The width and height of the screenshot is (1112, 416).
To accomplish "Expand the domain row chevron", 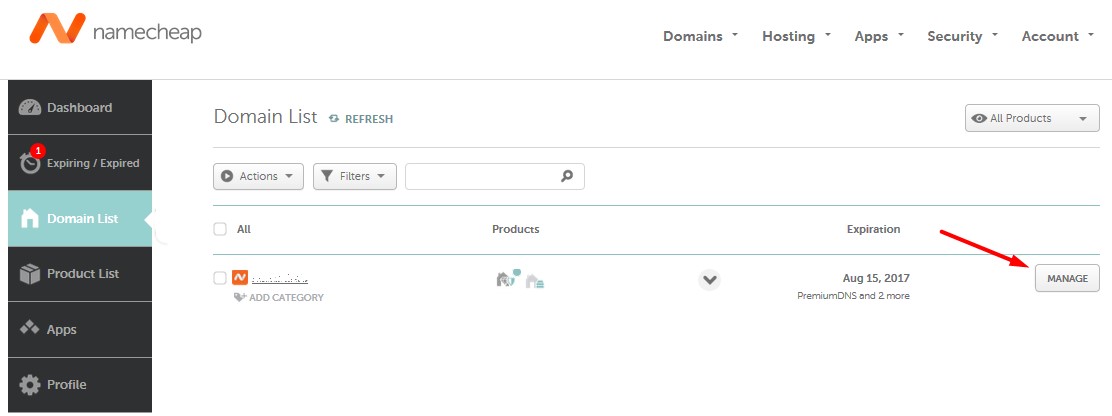I will (709, 280).
